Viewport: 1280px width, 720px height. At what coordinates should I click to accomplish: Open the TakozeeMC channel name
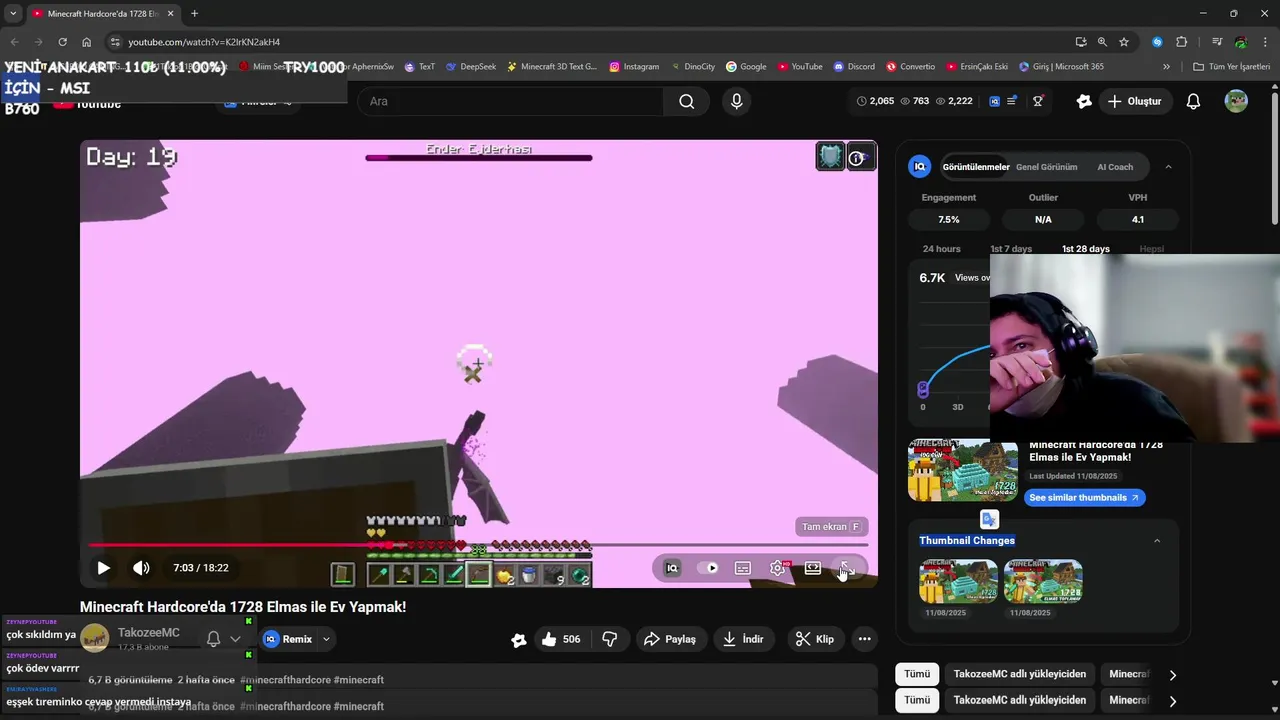tap(149, 632)
